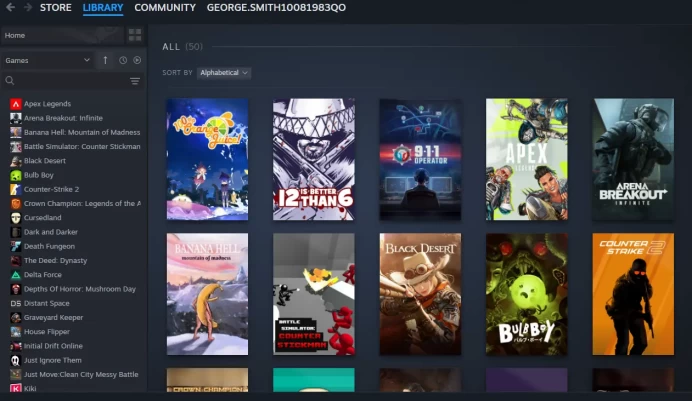Open the Arena Breakout Infinite cover
Image resolution: width=692 pixels, height=401 pixels.
[633, 159]
